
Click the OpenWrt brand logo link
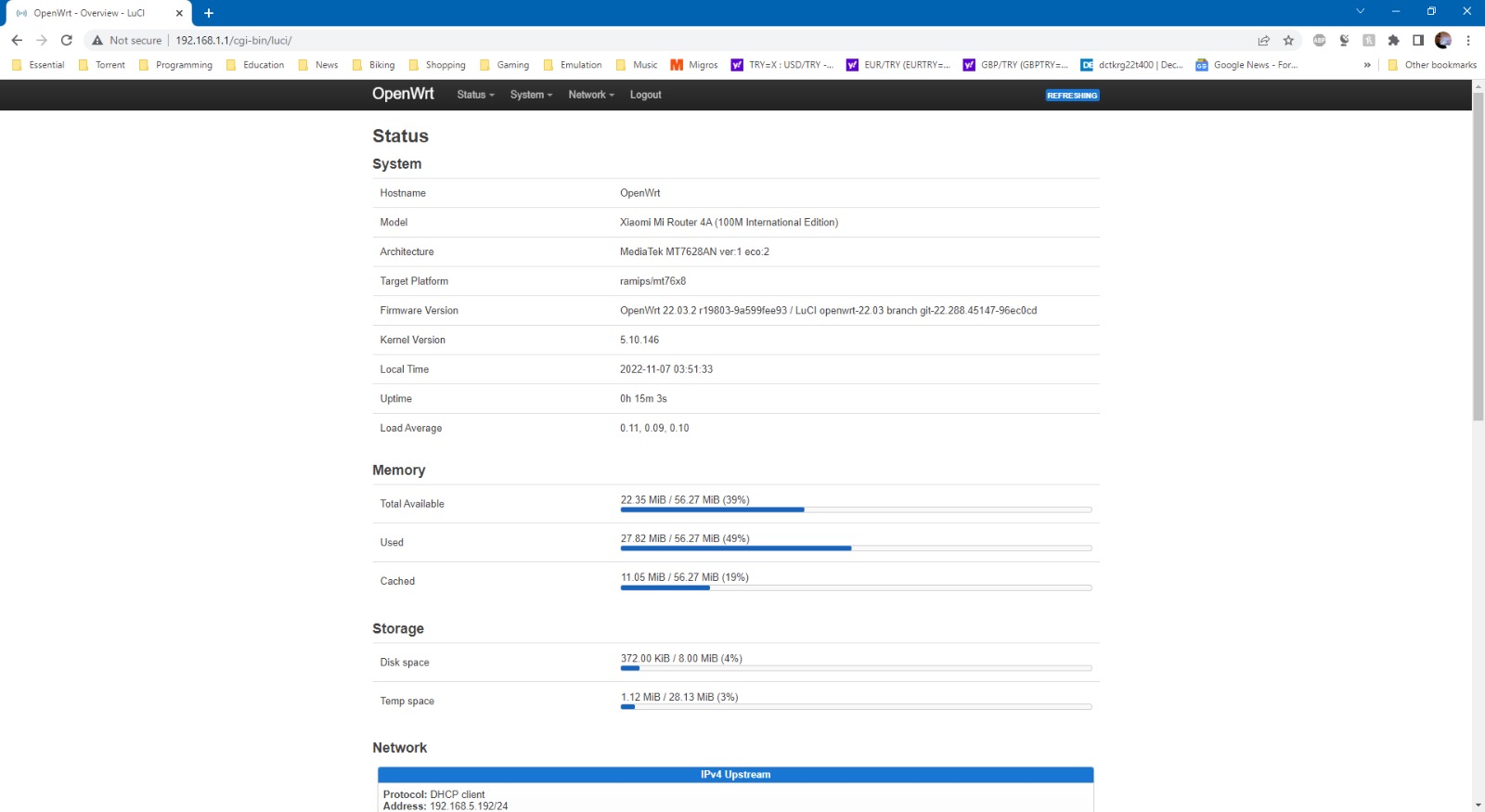[x=403, y=94]
